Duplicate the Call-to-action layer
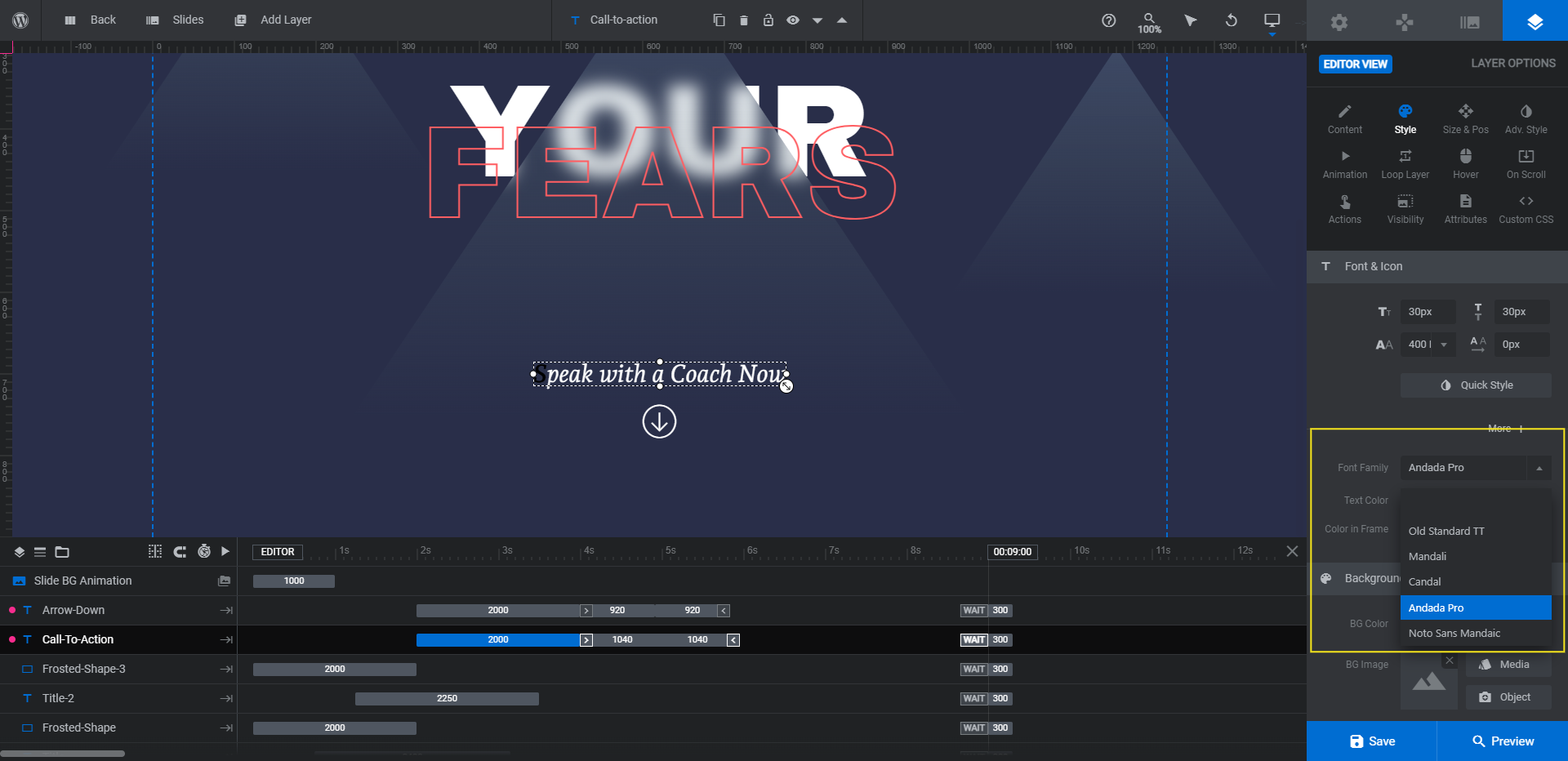The width and height of the screenshot is (1568, 761). pyautogui.click(x=719, y=20)
